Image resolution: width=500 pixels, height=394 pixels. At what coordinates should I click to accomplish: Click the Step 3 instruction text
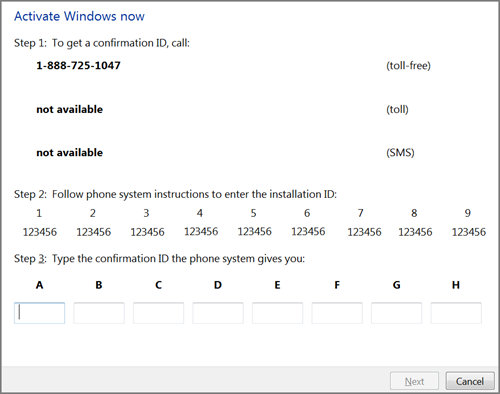[159, 258]
